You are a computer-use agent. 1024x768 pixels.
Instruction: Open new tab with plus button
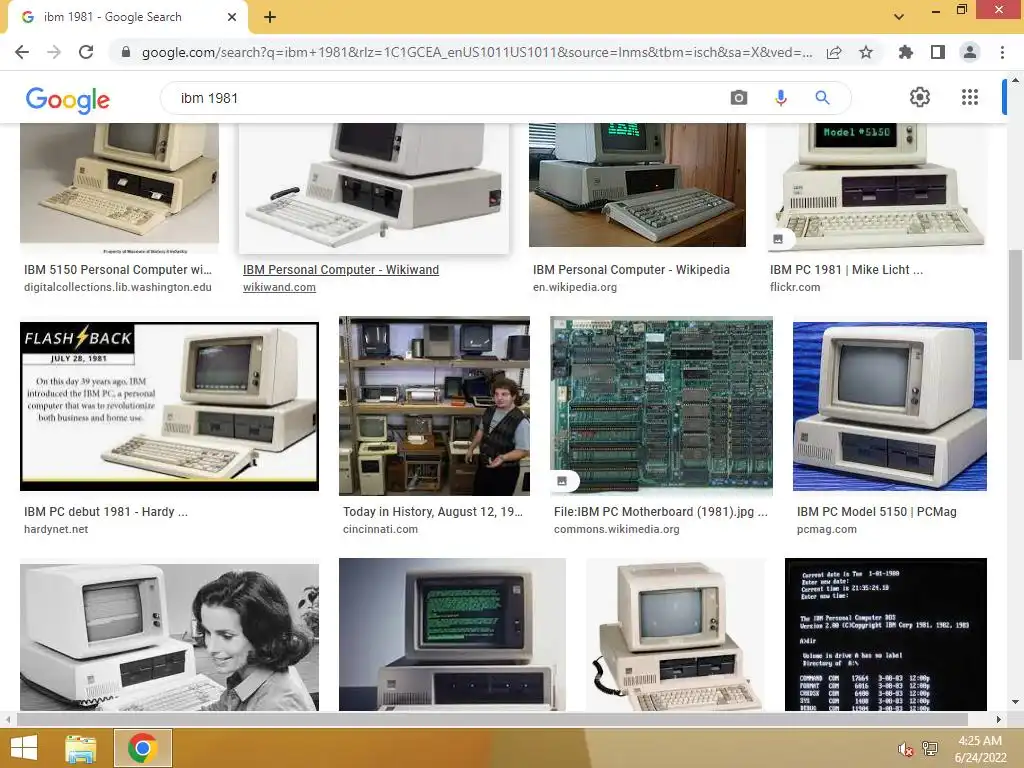click(270, 17)
